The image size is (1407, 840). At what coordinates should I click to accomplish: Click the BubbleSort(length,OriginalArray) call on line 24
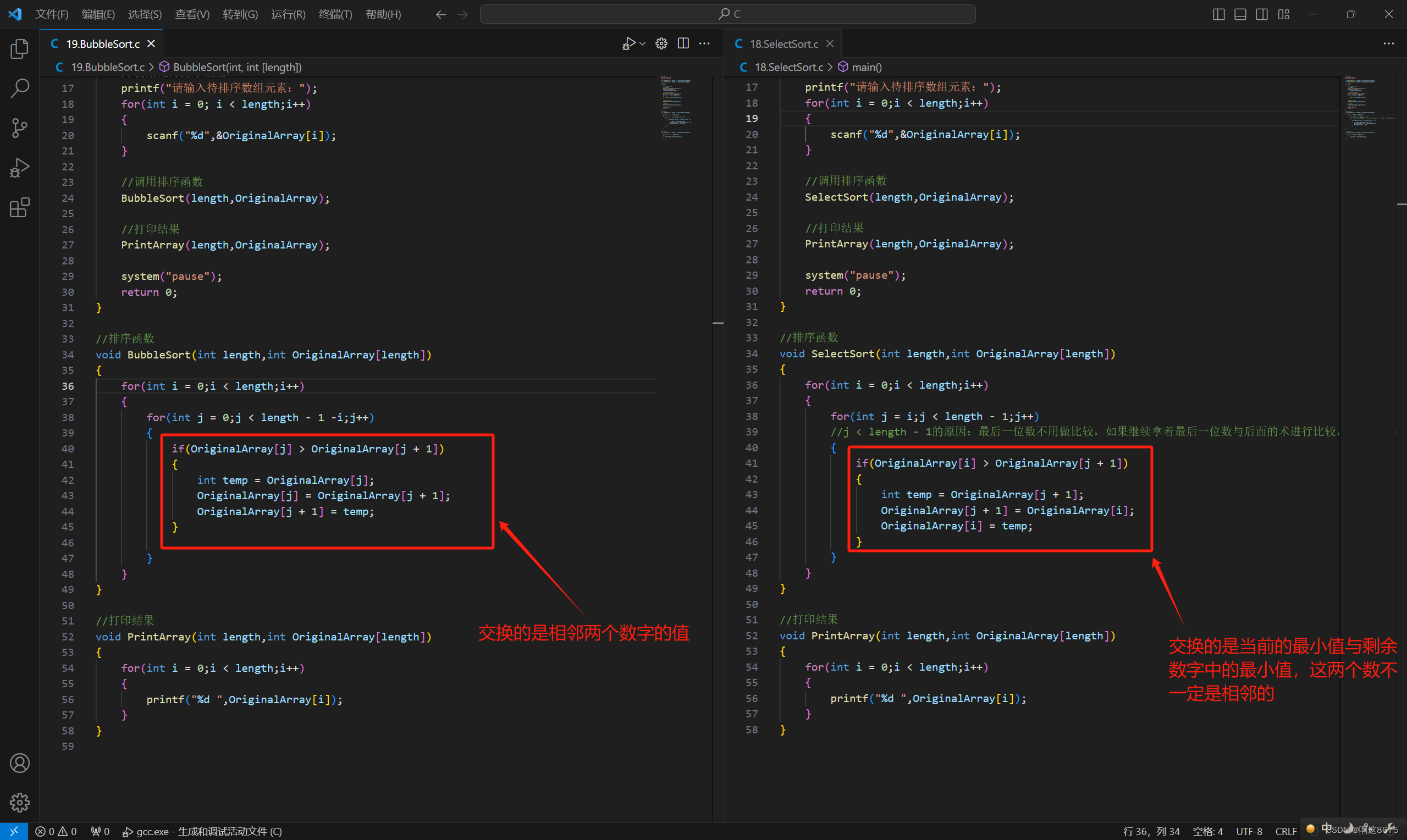[225, 198]
